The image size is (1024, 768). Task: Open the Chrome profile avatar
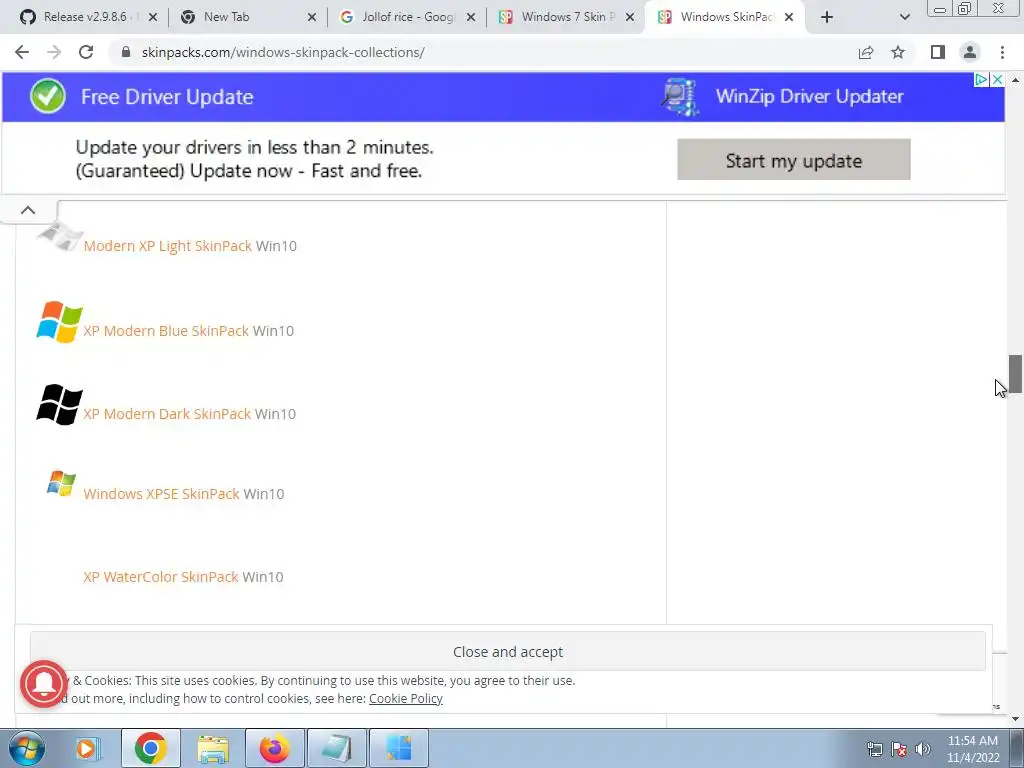970,52
